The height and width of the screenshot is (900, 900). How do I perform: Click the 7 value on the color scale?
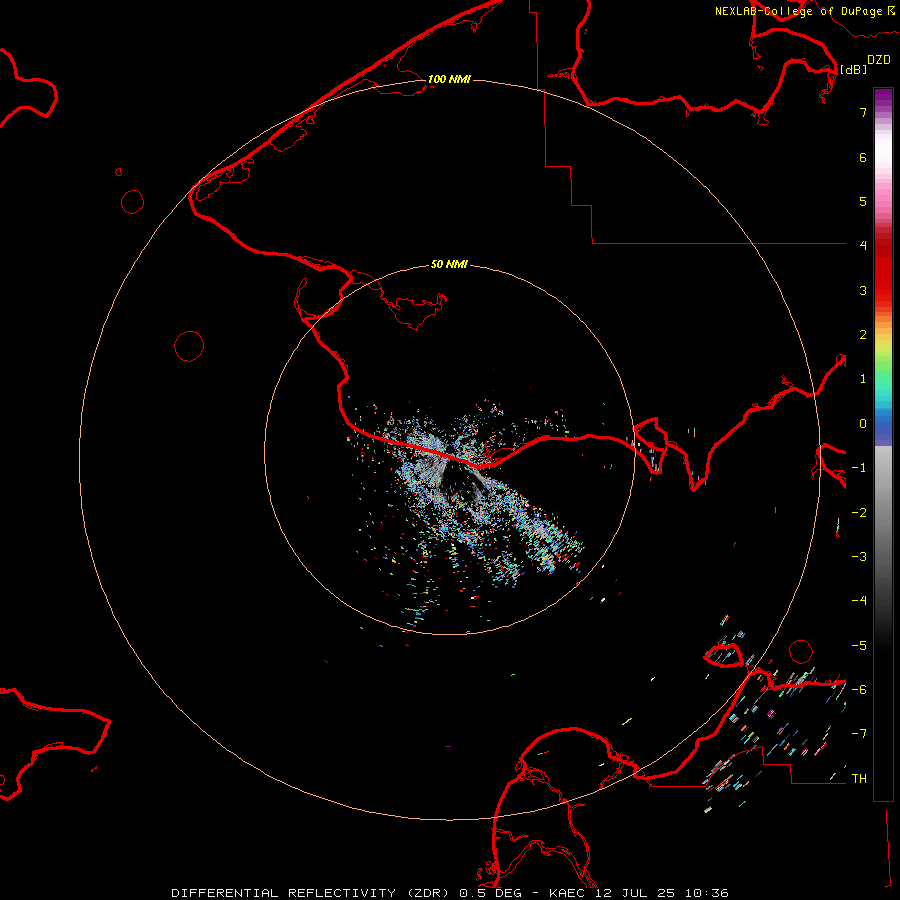pos(863,112)
